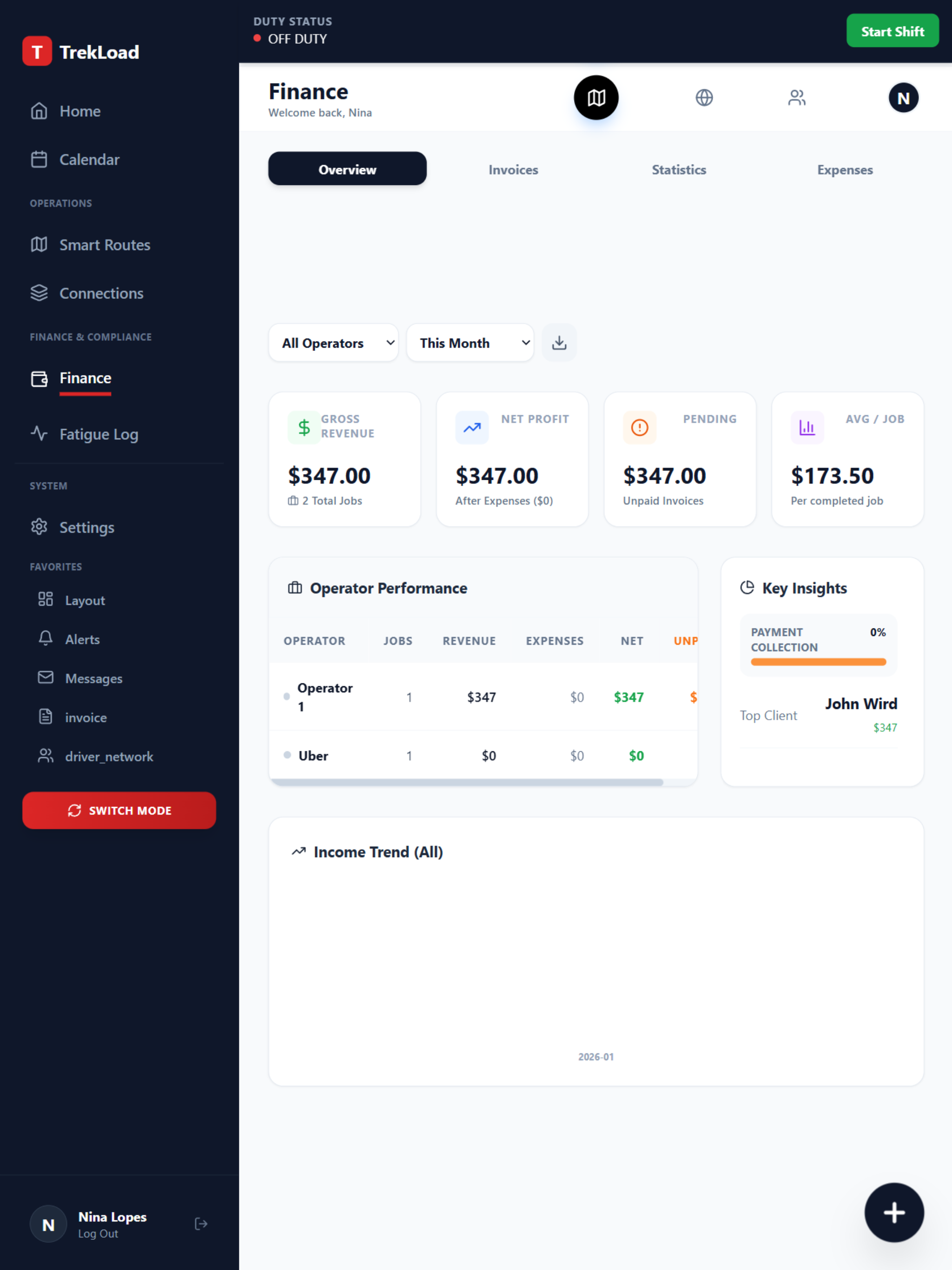Switch to the Overview tab
Image resolution: width=952 pixels, height=1270 pixels.
(x=347, y=169)
